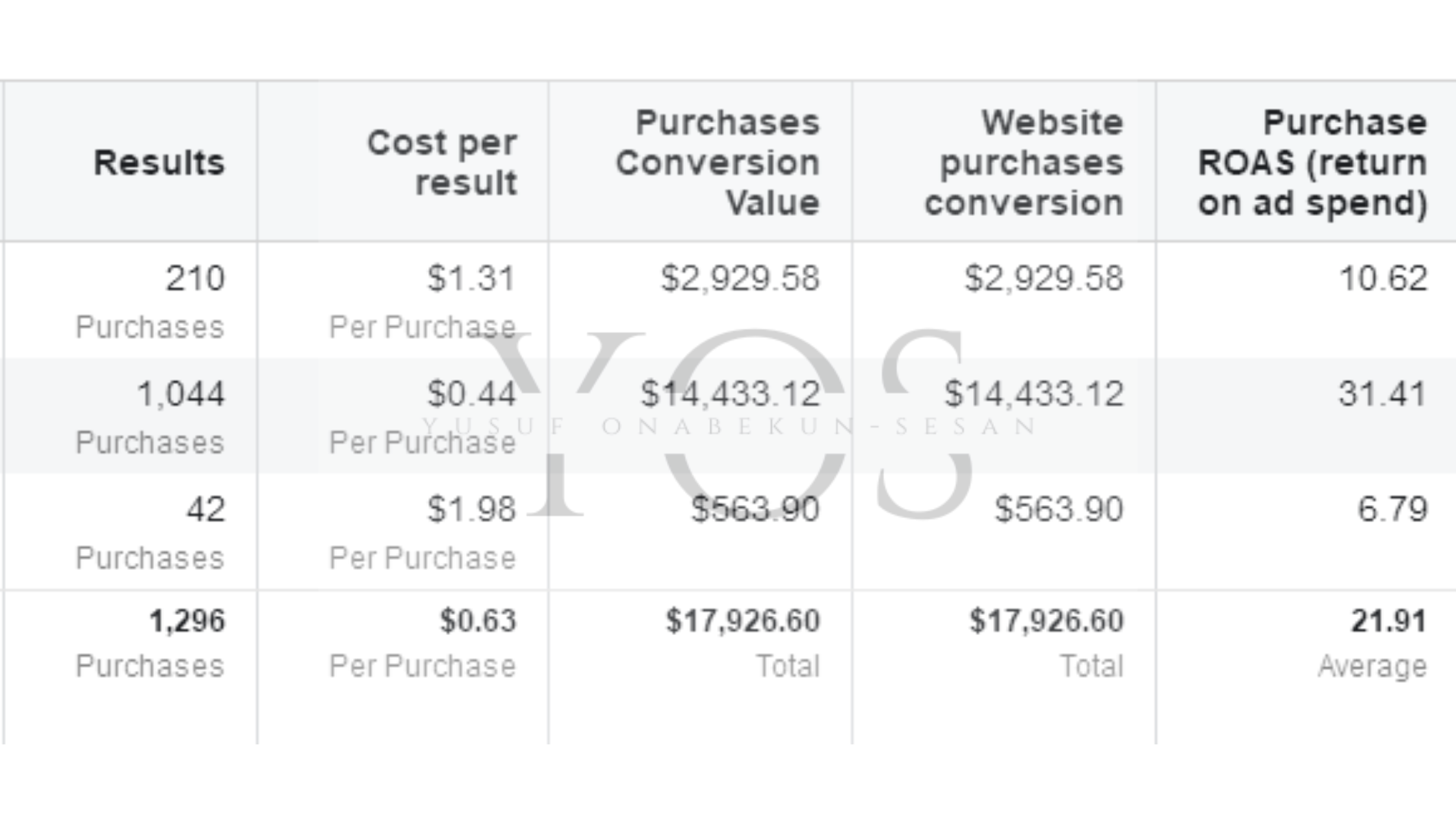Select the $1.98 cost per purchase
The image size is (1456, 819).
pyautogui.click(x=471, y=509)
